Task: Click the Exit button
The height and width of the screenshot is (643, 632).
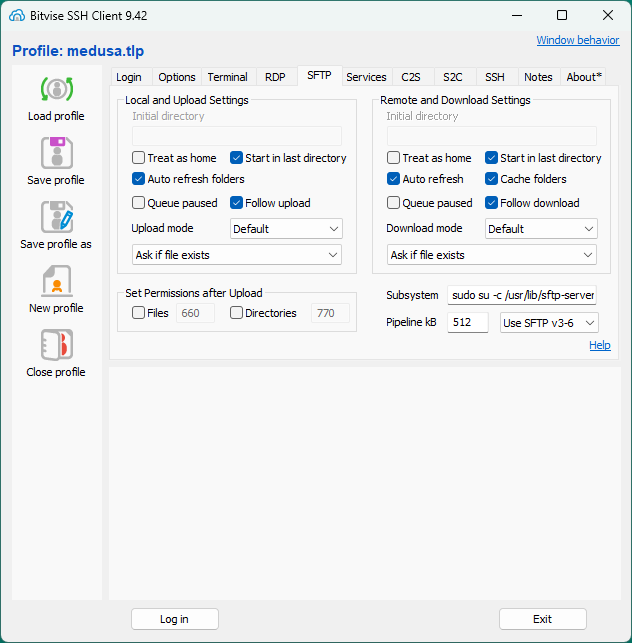Action: [x=543, y=619]
